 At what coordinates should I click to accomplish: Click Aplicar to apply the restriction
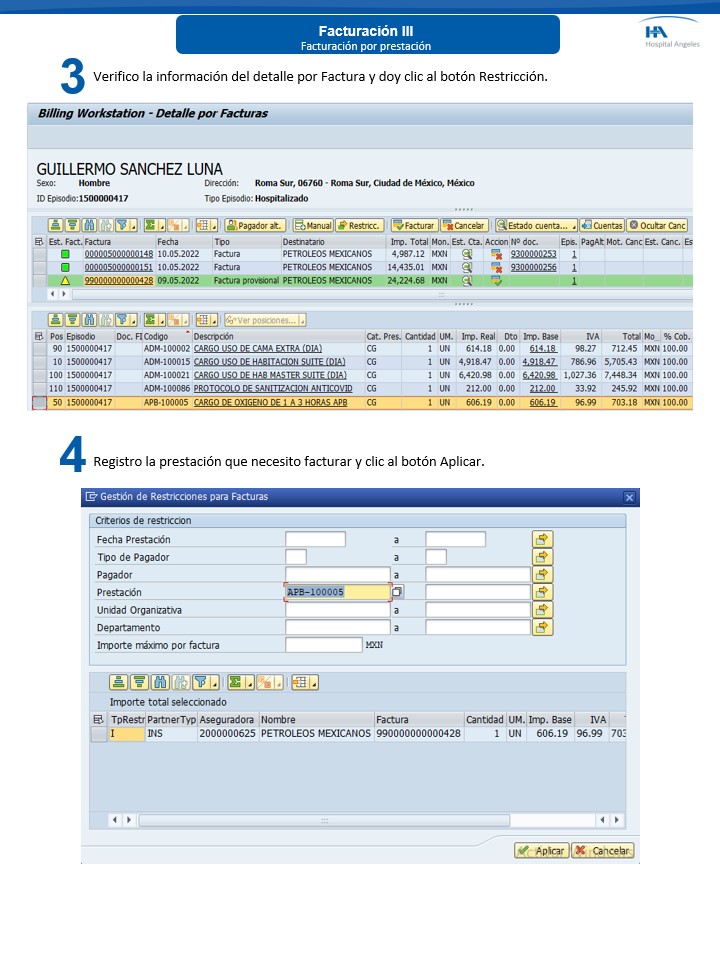[x=541, y=851]
